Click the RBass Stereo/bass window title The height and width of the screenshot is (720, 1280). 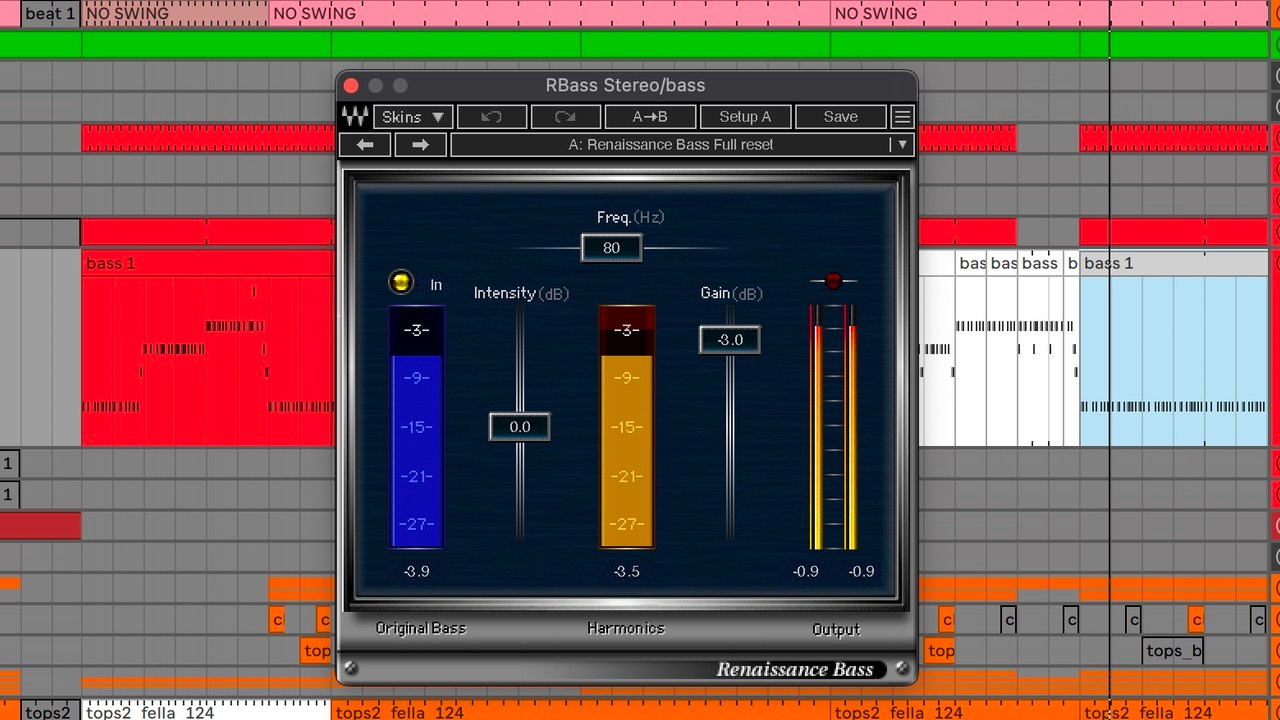tap(626, 86)
